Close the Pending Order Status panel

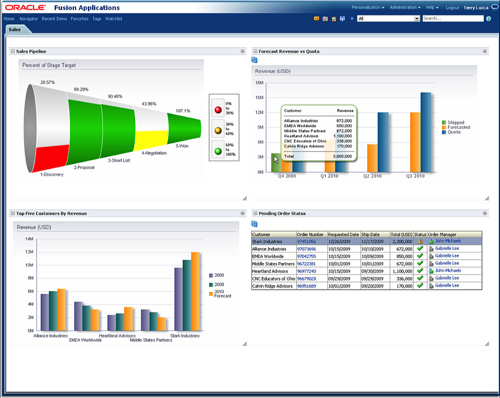485,213
